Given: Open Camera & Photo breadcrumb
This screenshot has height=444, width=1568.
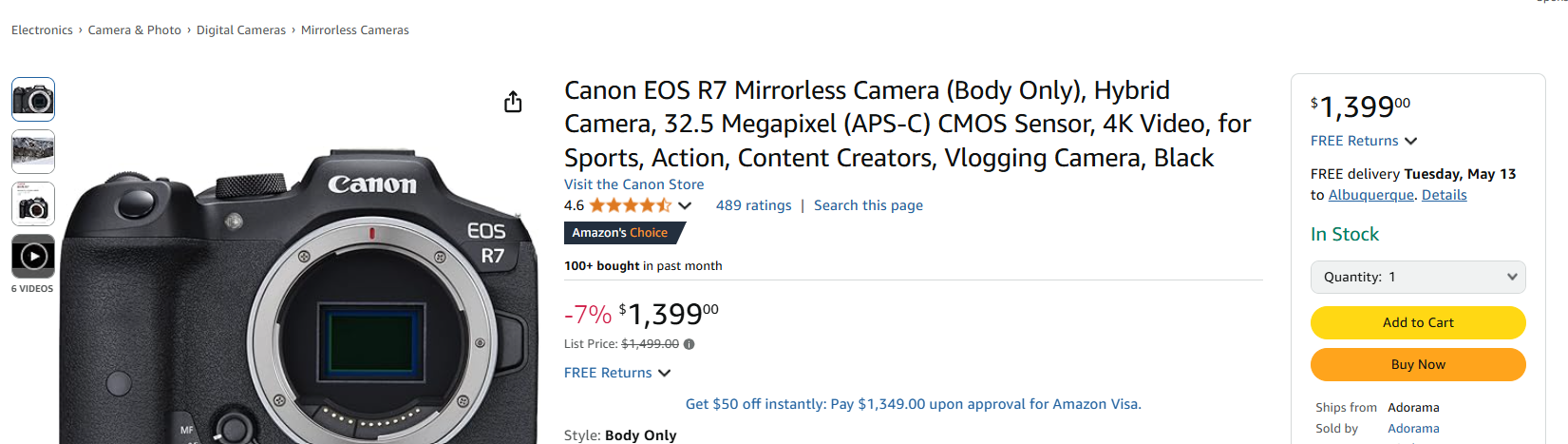Looking at the screenshot, I should pos(135,30).
